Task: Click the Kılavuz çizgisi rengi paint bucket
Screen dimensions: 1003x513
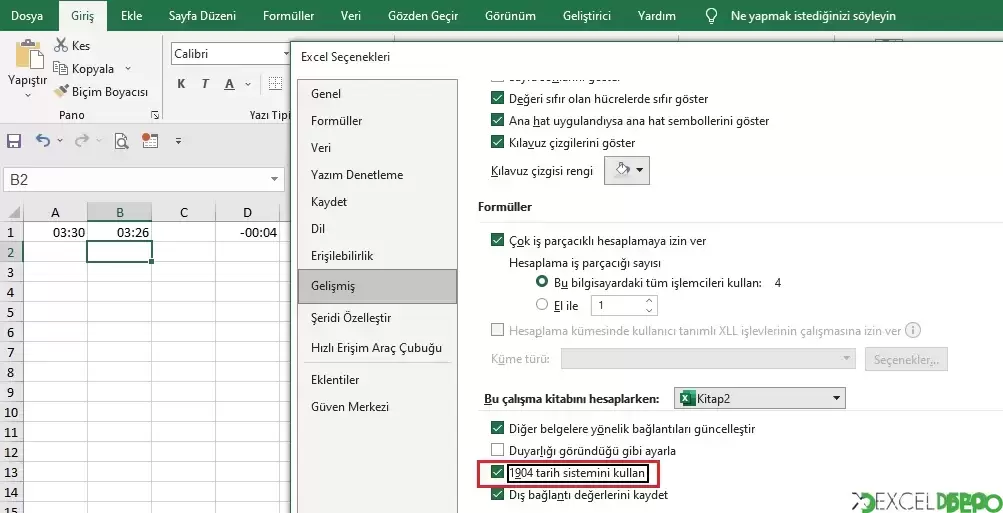Action: pyautogui.click(x=622, y=170)
